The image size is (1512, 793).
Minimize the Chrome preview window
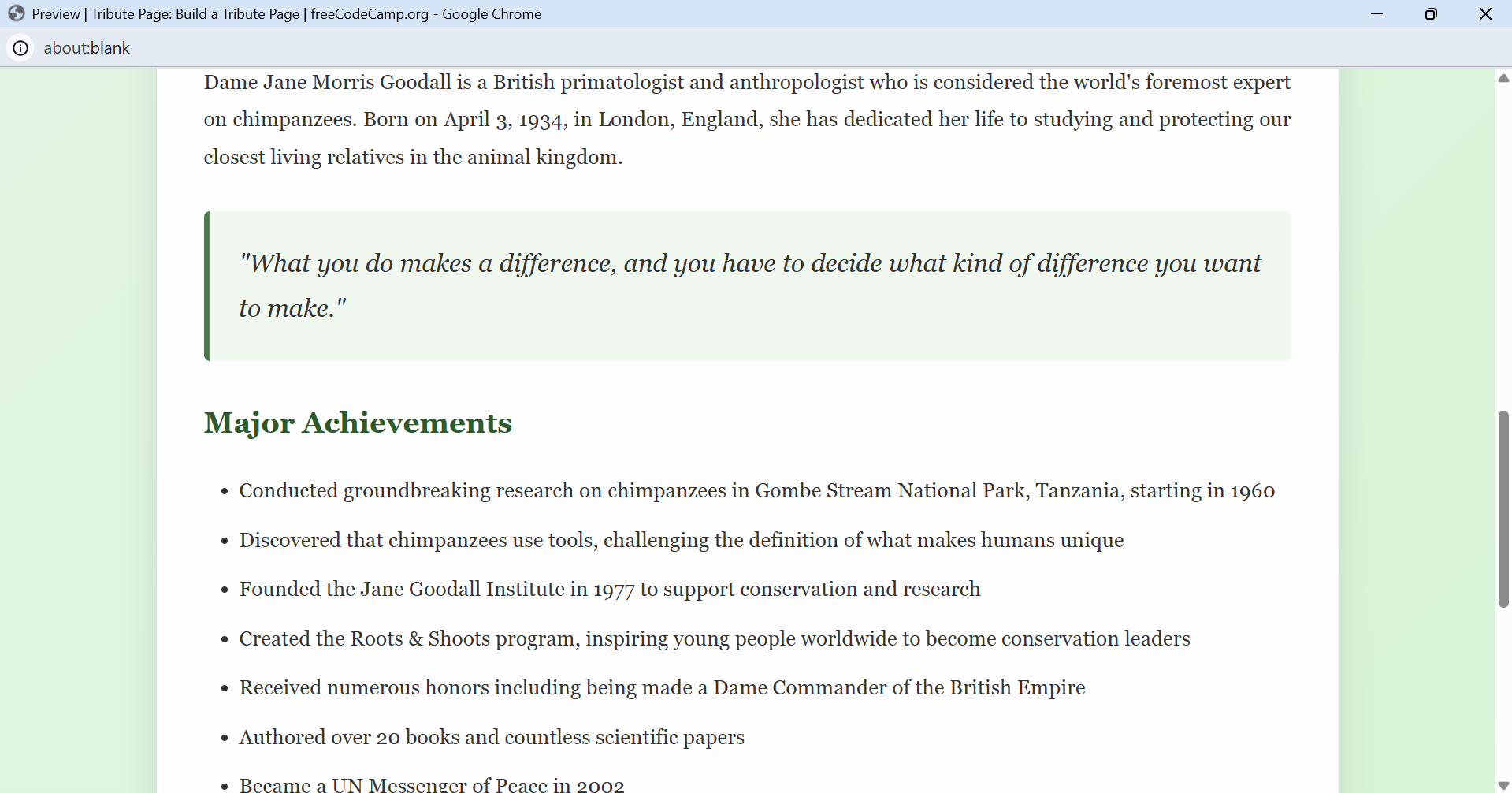1376,13
